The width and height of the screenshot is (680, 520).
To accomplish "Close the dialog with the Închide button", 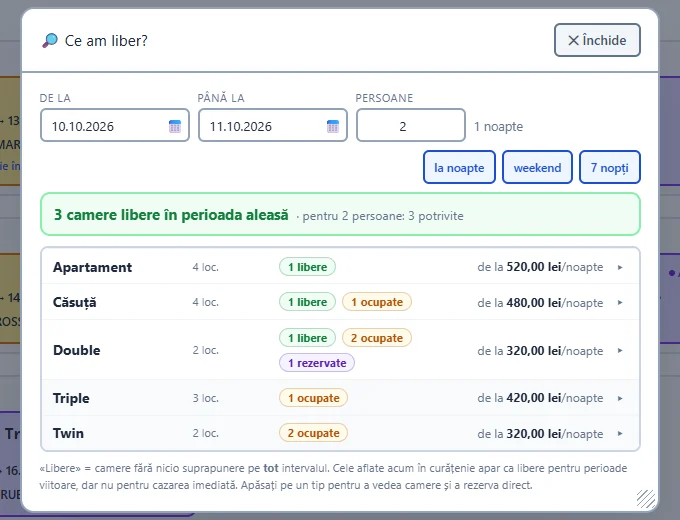I will [597, 40].
